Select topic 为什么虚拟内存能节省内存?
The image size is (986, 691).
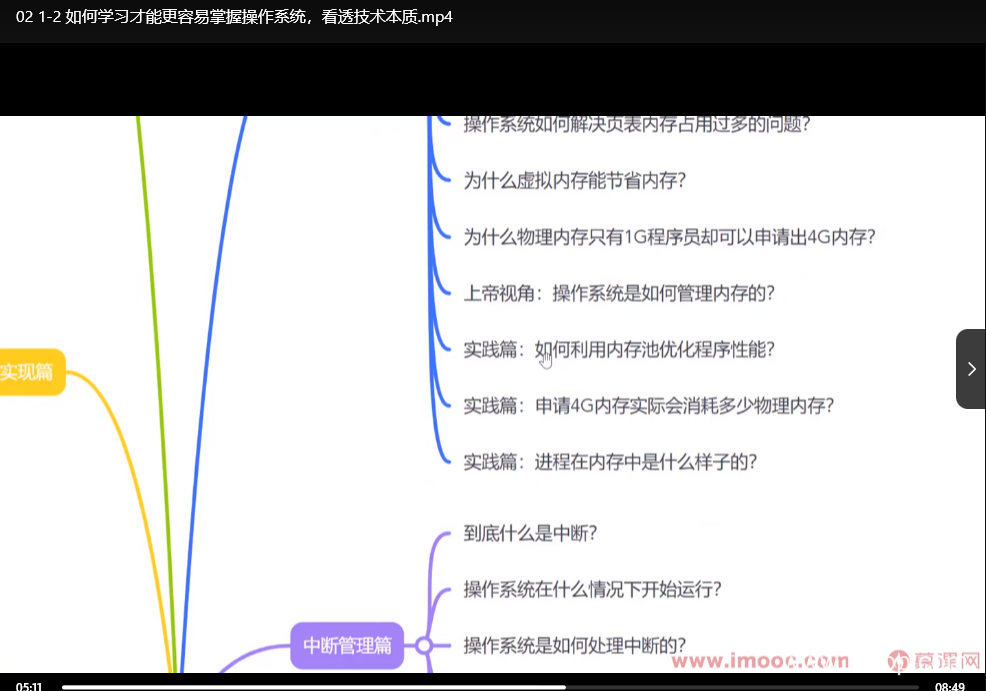click(575, 181)
